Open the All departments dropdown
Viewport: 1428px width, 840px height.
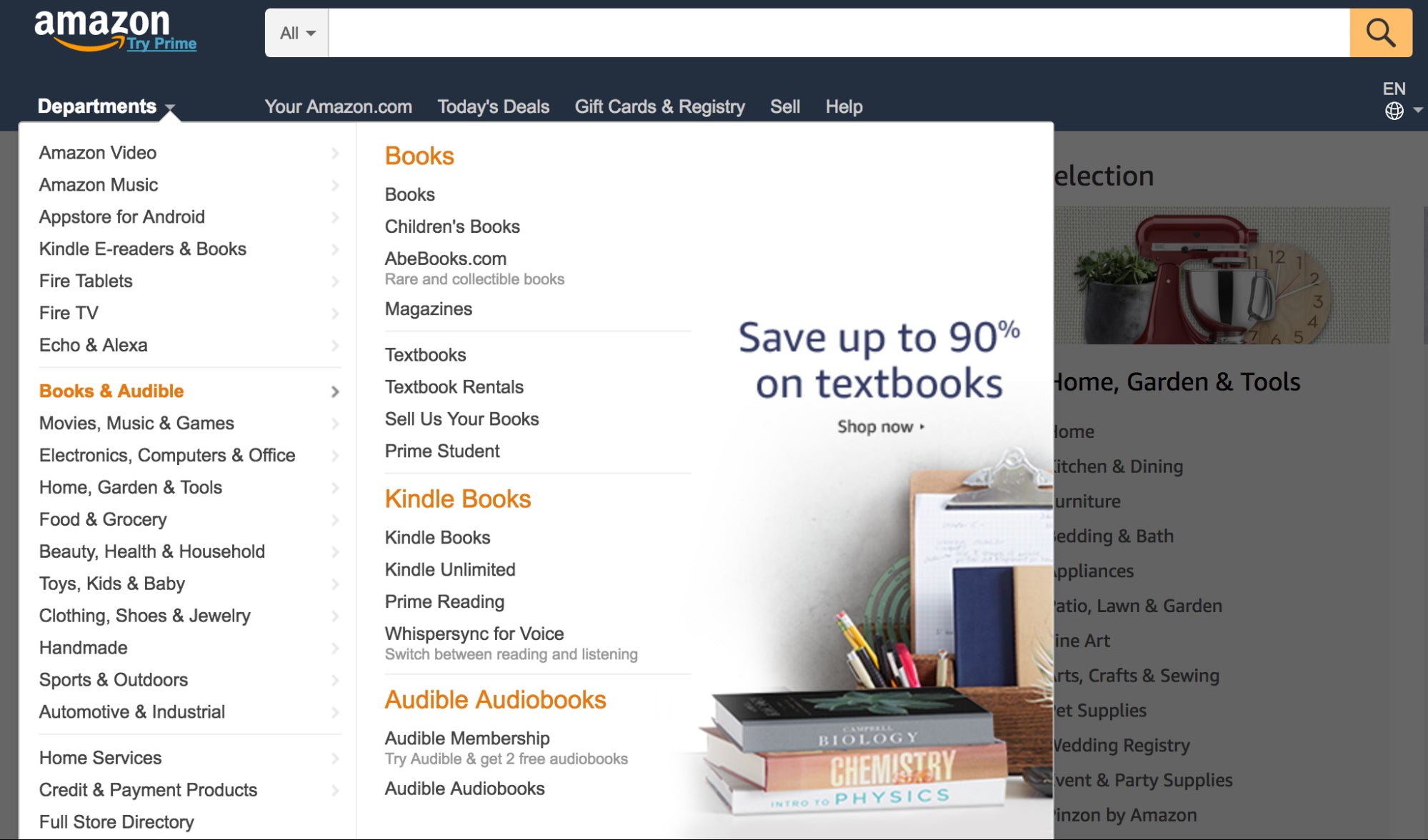pyautogui.click(x=296, y=33)
